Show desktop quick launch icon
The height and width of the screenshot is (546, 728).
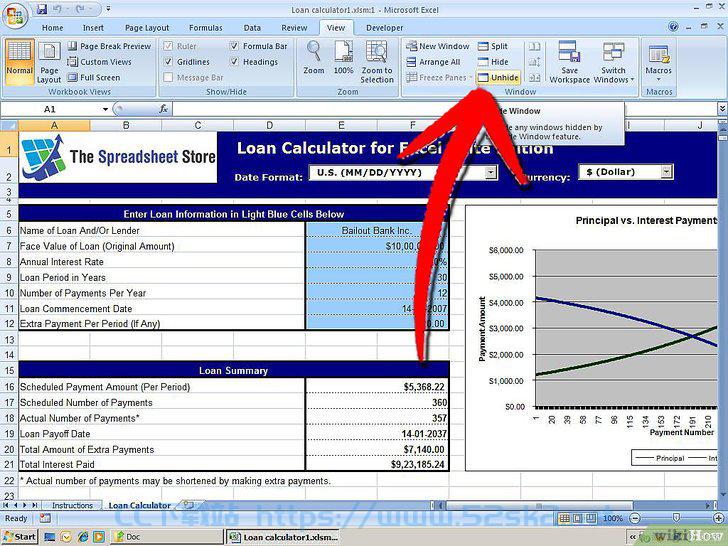coord(50,537)
